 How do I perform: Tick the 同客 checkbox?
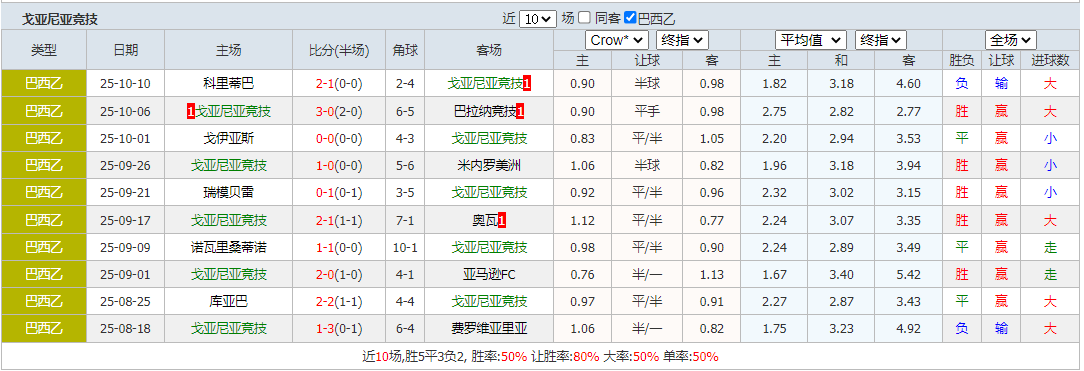(x=584, y=18)
